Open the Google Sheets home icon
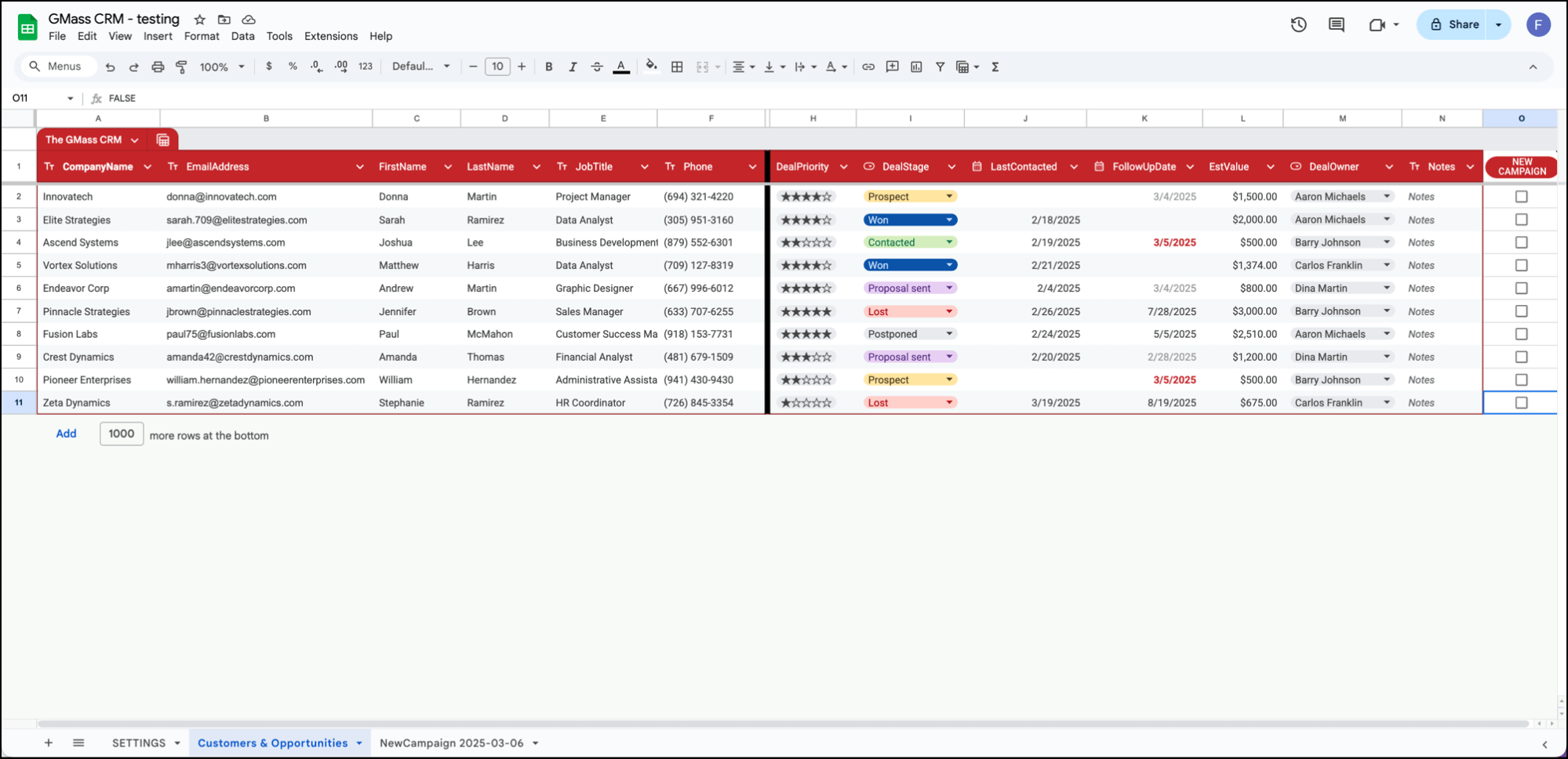 tap(27, 27)
